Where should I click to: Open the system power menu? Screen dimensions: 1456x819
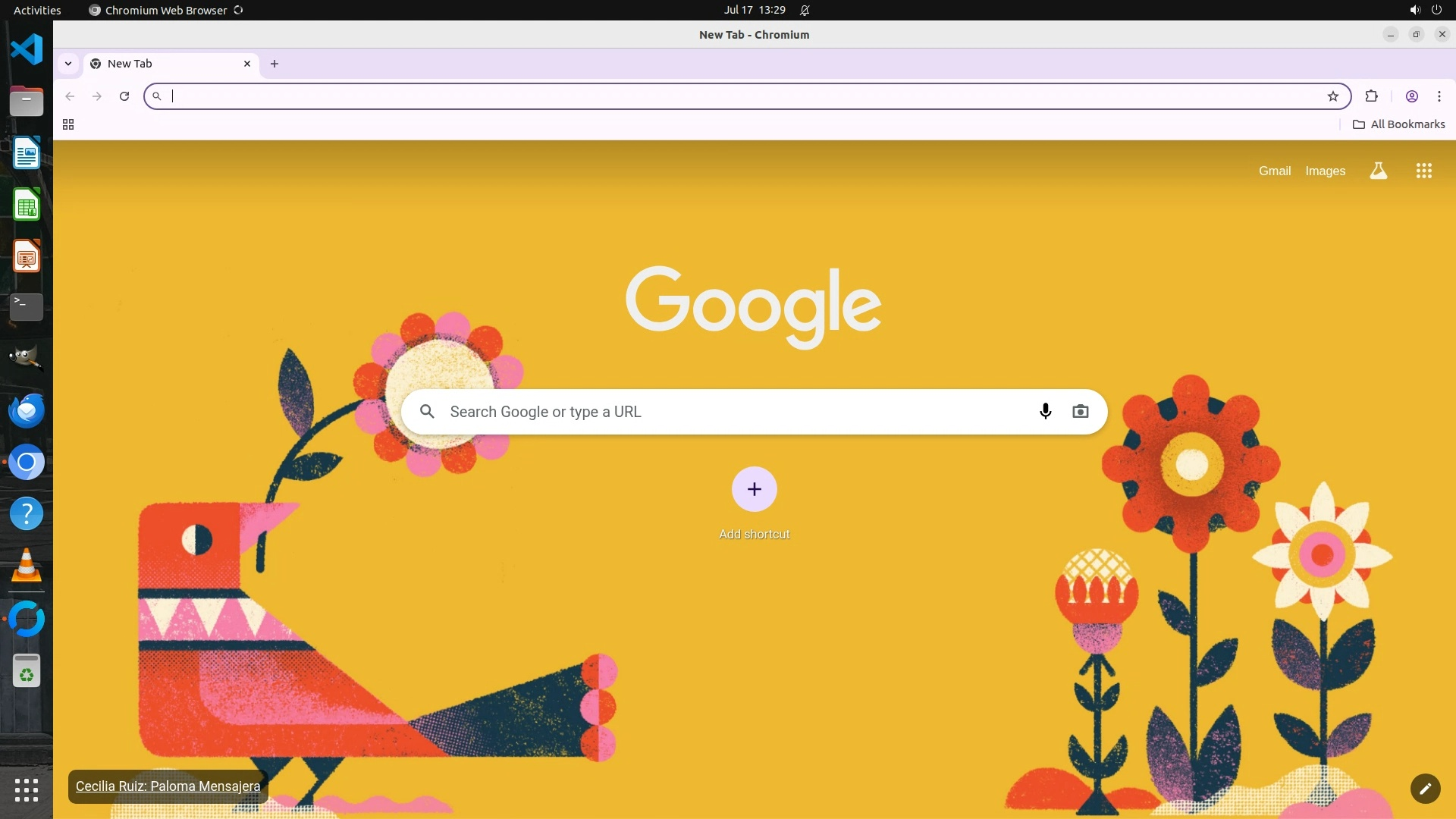[1436, 10]
